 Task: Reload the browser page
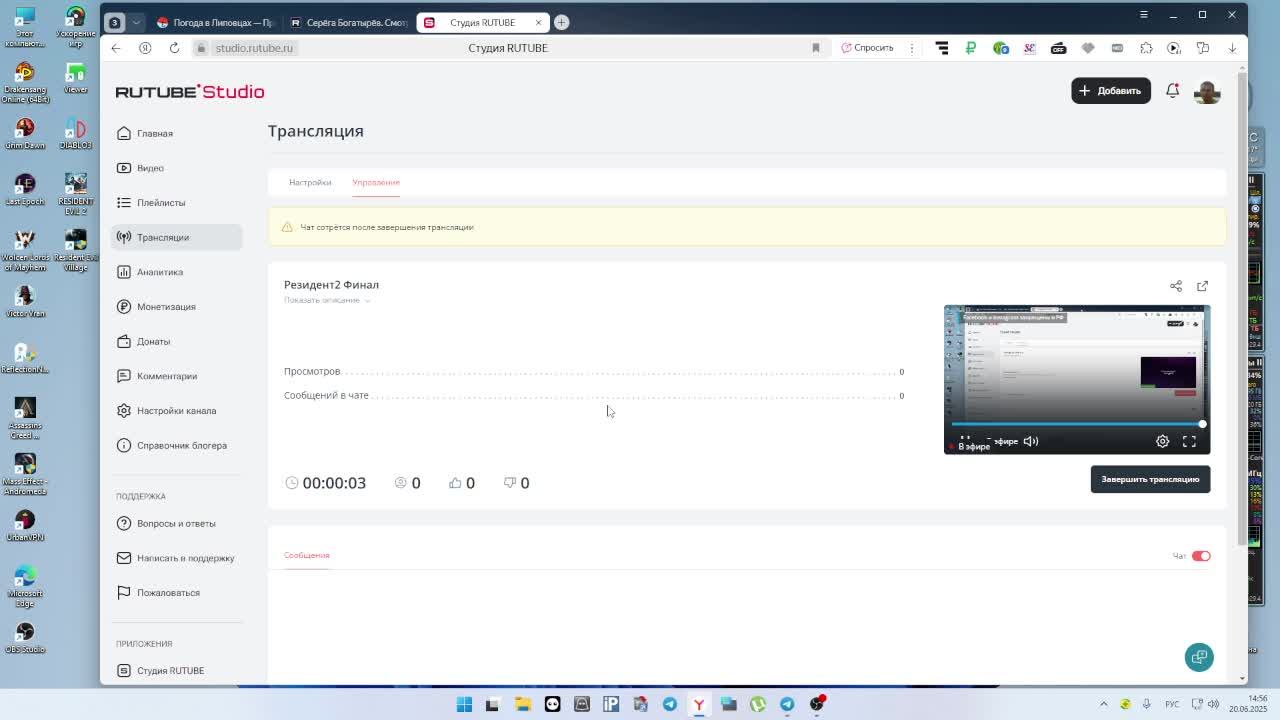pyautogui.click(x=174, y=48)
